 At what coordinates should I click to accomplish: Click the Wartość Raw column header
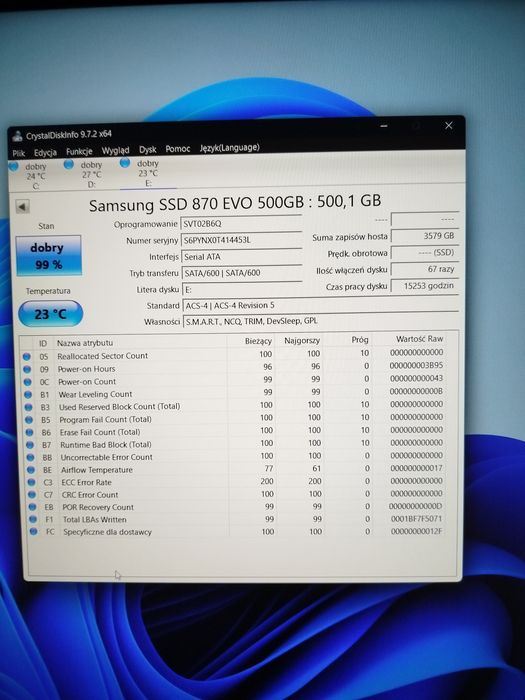(x=419, y=339)
